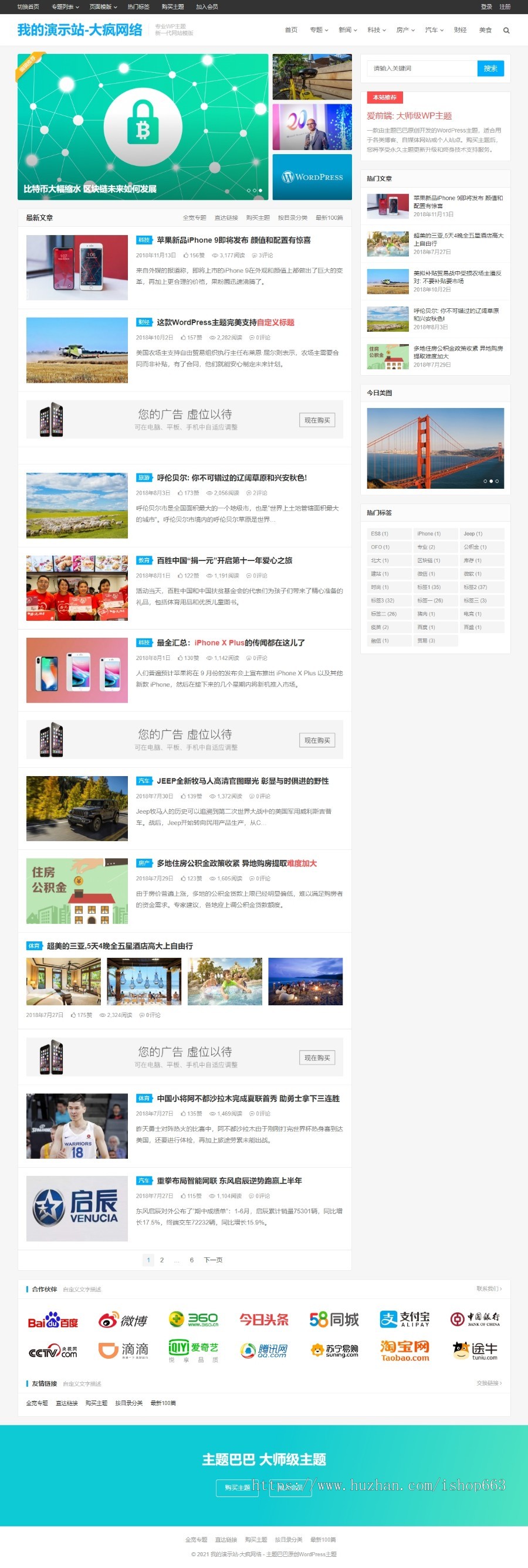528x1568 pixels.
Task: Click the 标签2 (37) tag
Action: [482, 587]
